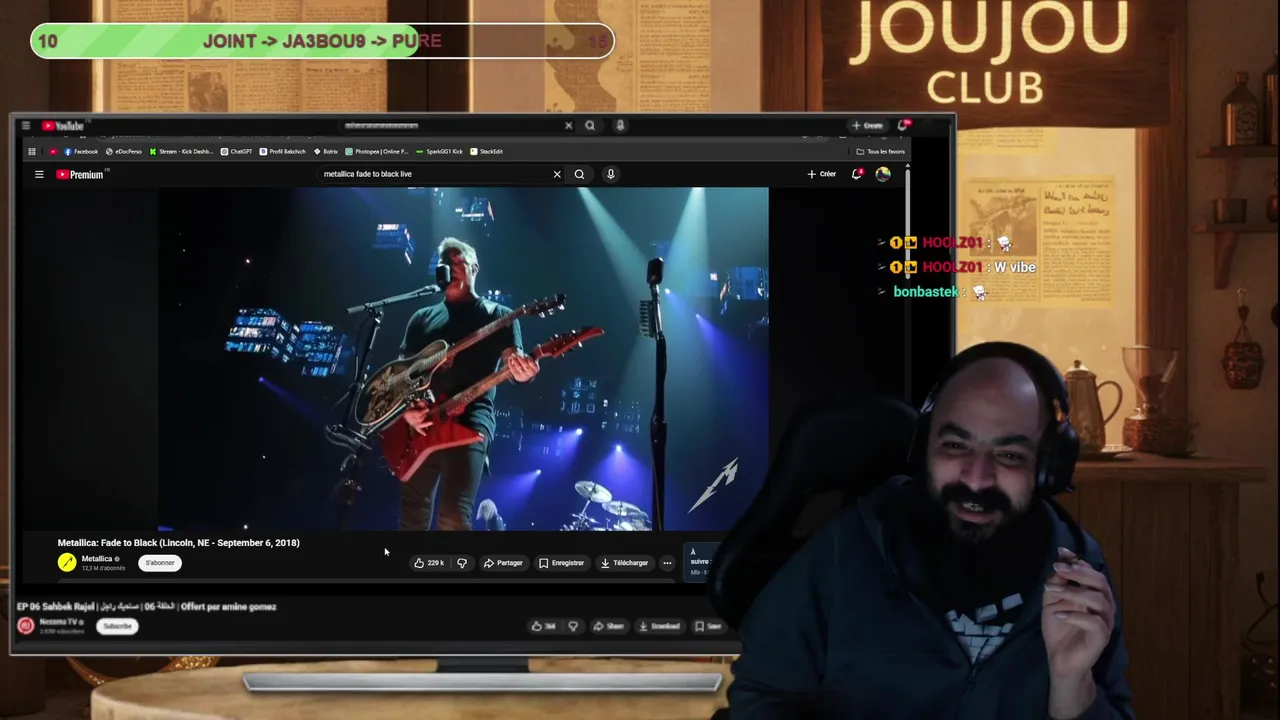Start voice search beside the Metallica query

(610, 174)
